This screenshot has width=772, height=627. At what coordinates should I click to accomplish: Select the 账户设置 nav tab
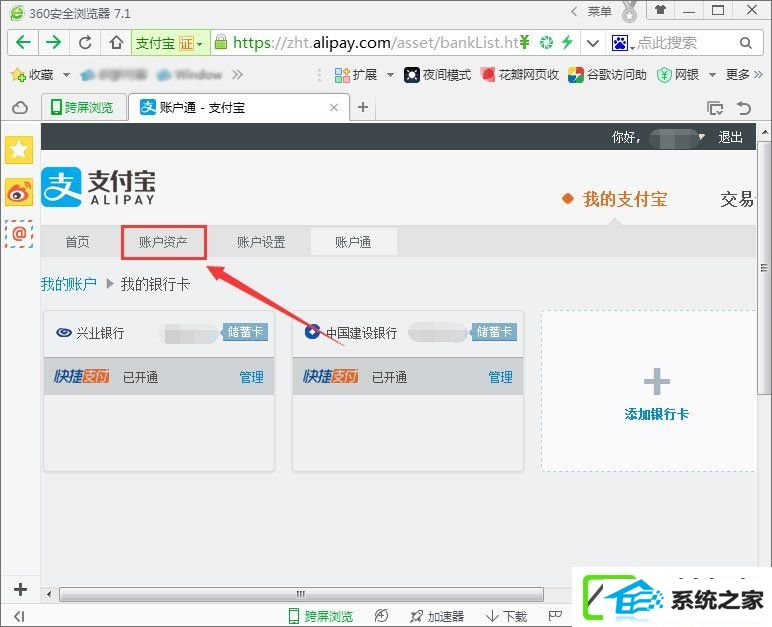coord(261,242)
